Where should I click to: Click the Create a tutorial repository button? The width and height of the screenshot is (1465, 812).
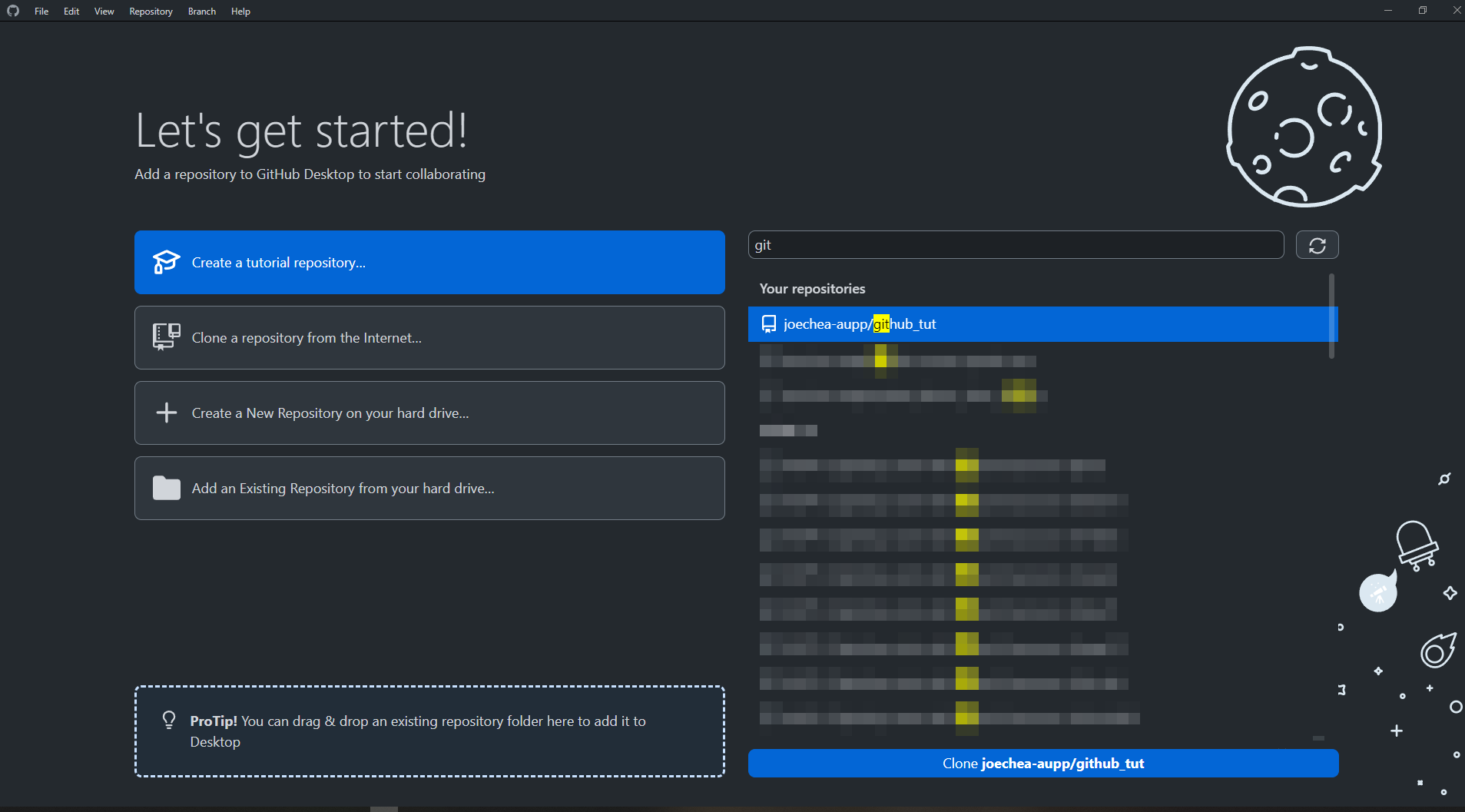pyautogui.click(x=429, y=262)
